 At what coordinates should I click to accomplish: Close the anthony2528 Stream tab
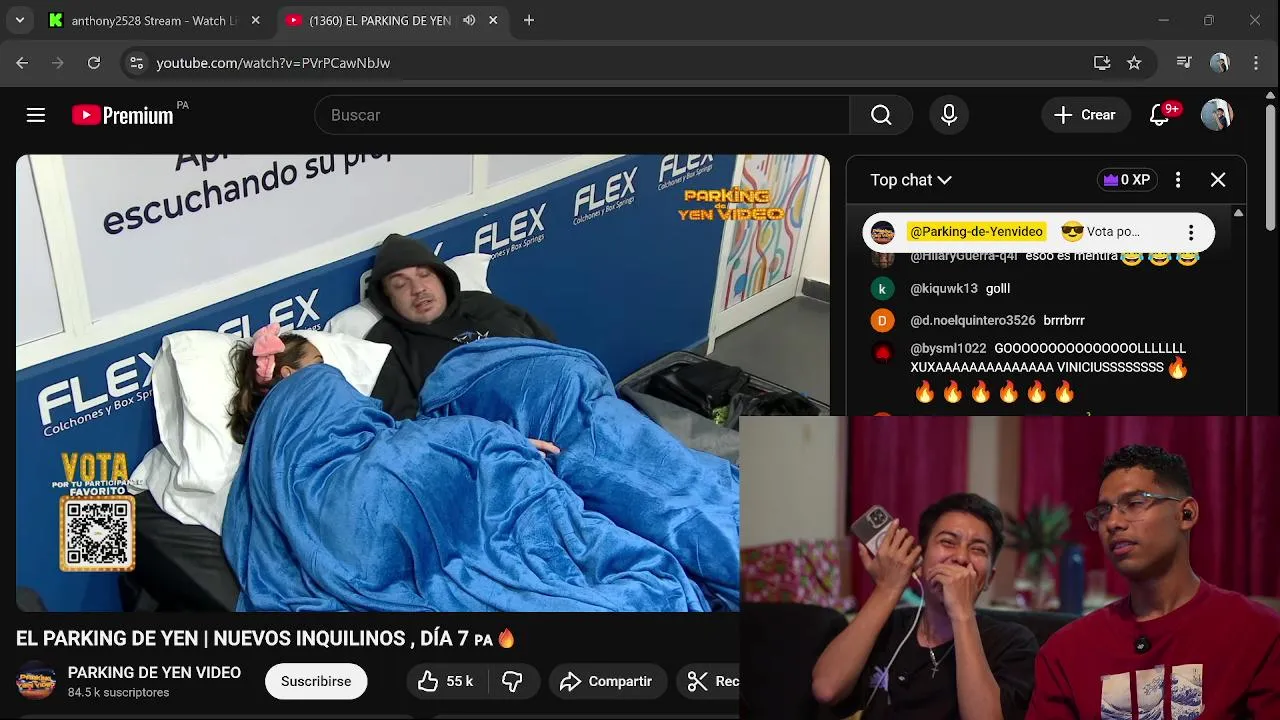pyautogui.click(x=255, y=20)
